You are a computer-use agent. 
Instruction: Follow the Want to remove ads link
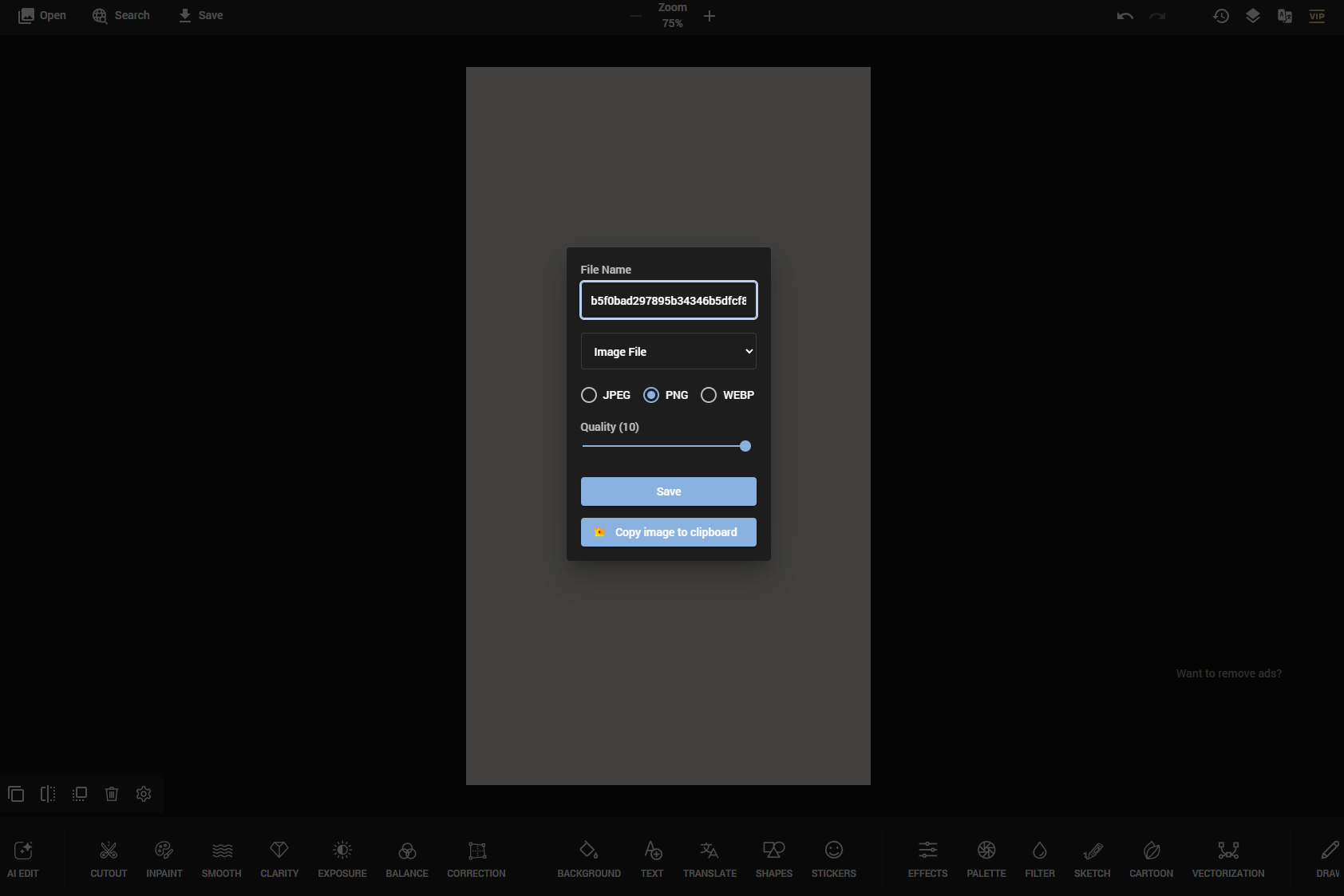pyautogui.click(x=1229, y=673)
